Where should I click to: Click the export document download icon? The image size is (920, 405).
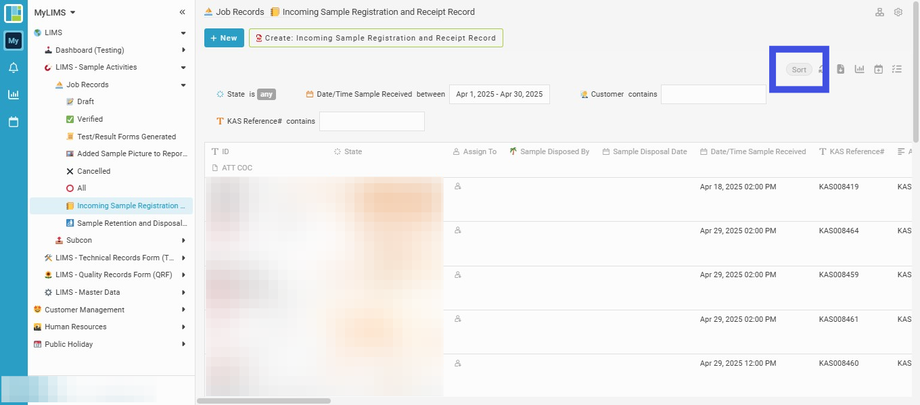841,69
